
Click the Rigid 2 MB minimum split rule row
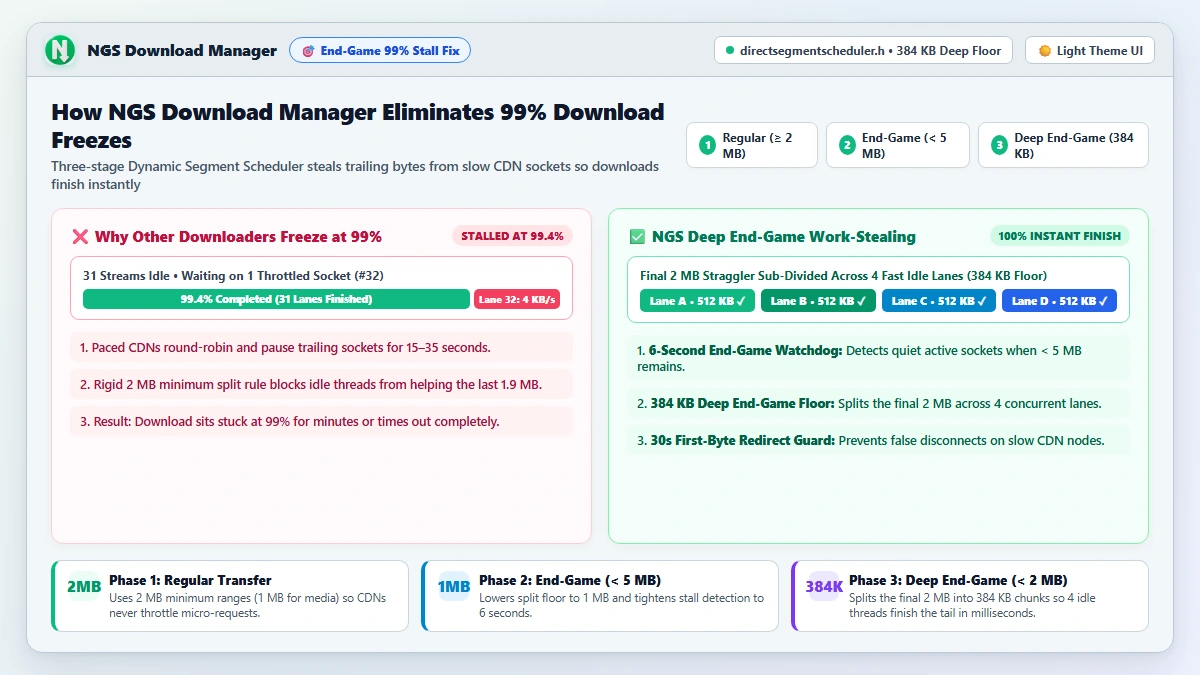tap(322, 384)
